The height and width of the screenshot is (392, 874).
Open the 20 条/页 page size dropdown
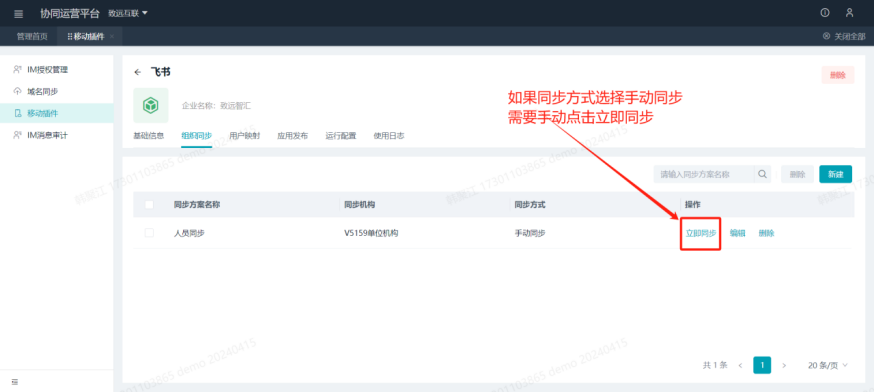click(x=828, y=365)
